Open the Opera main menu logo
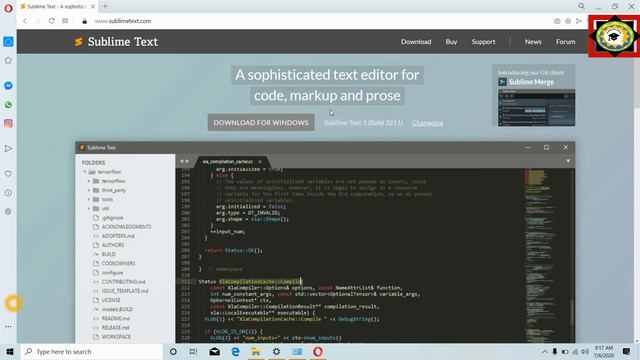Image resolution: width=640 pixels, height=360 pixels. [x=8, y=9]
